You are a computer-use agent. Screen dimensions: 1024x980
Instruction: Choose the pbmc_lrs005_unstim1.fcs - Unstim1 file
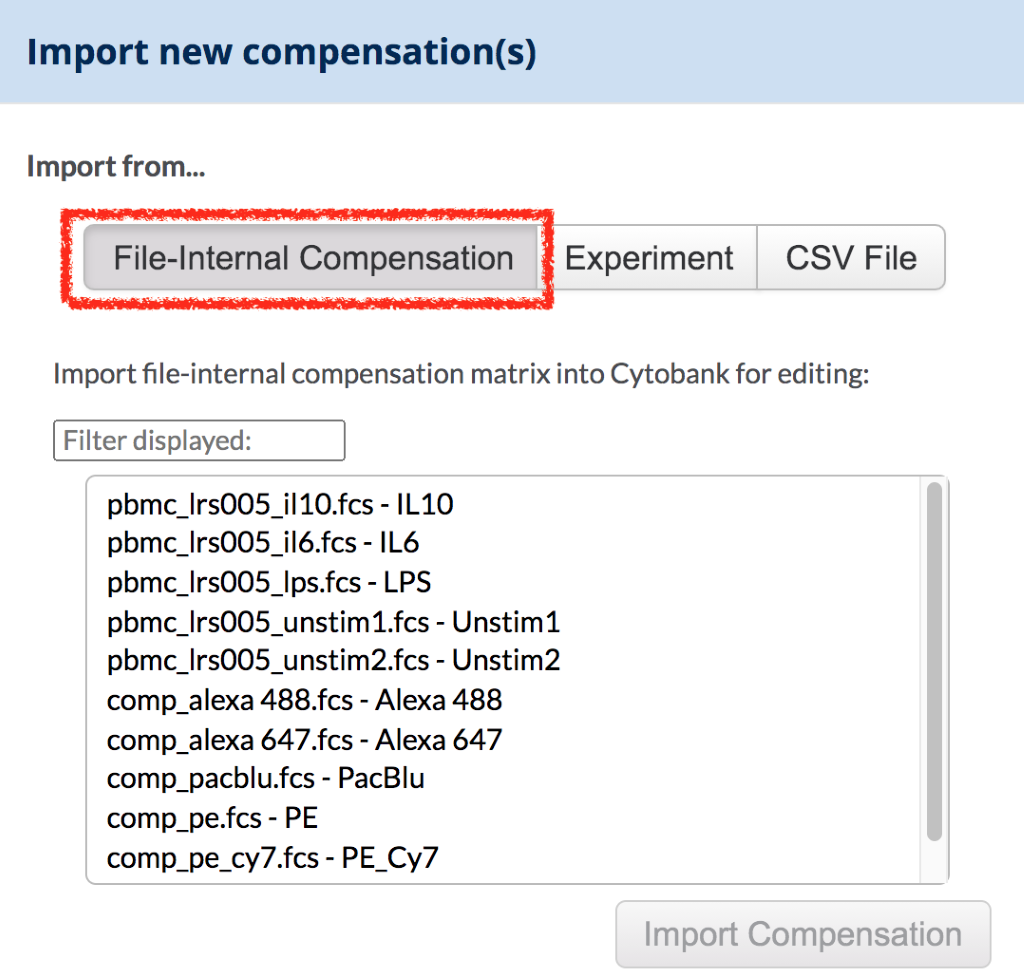click(x=333, y=622)
